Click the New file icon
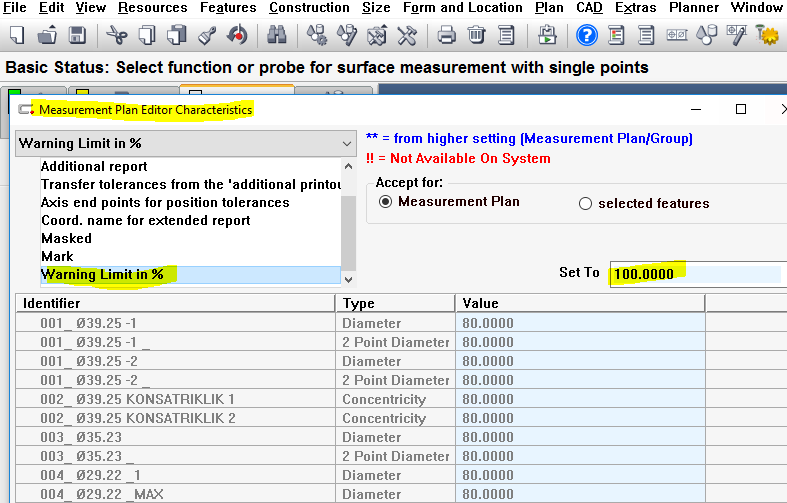787x503 pixels. click(17, 37)
